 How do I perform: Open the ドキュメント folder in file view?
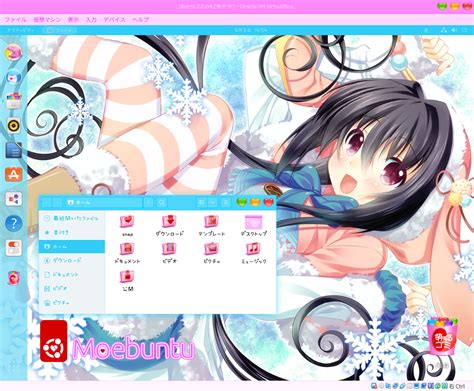point(127,253)
